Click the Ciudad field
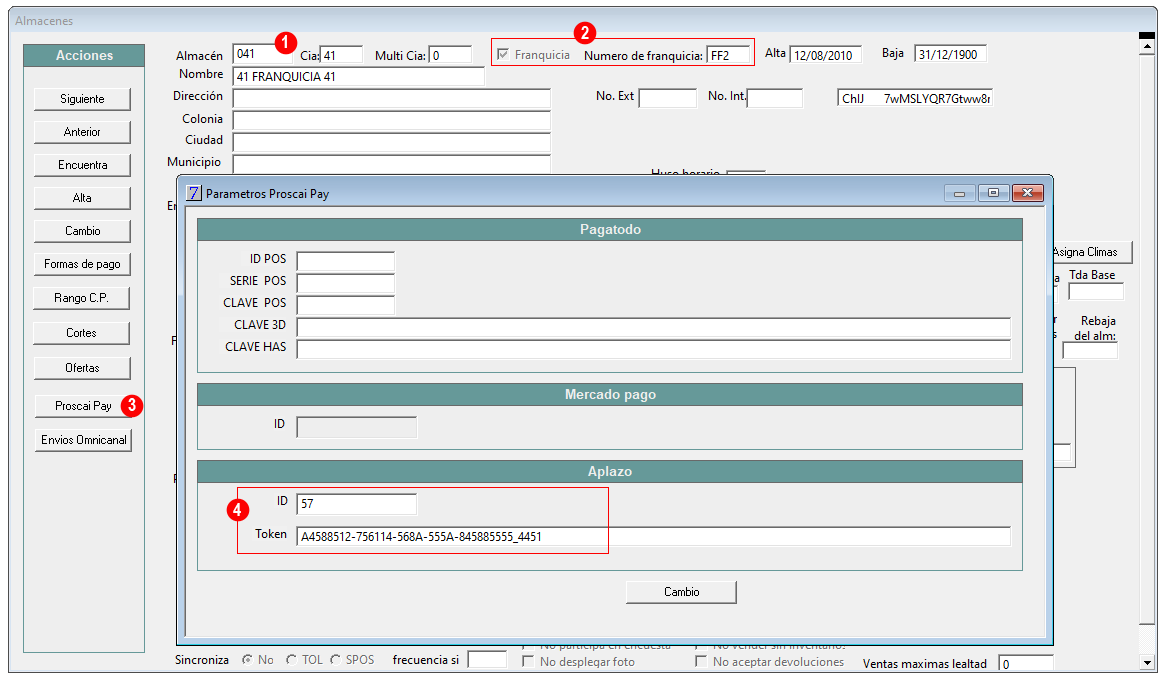Image resolution: width=1165 pixels, height=681 pixels. tap(392, 142)
